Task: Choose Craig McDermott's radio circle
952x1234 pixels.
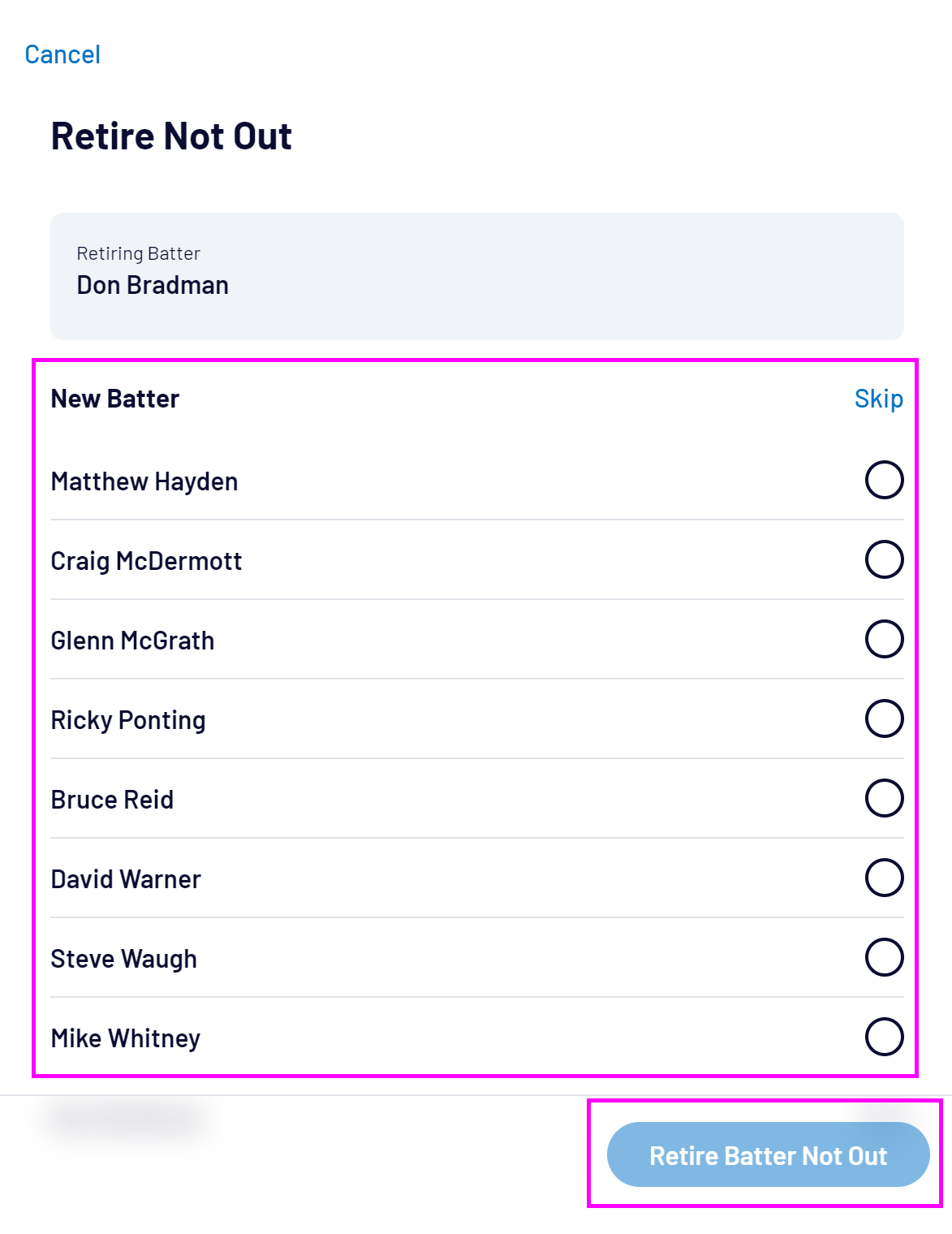Action: (884, 559)
